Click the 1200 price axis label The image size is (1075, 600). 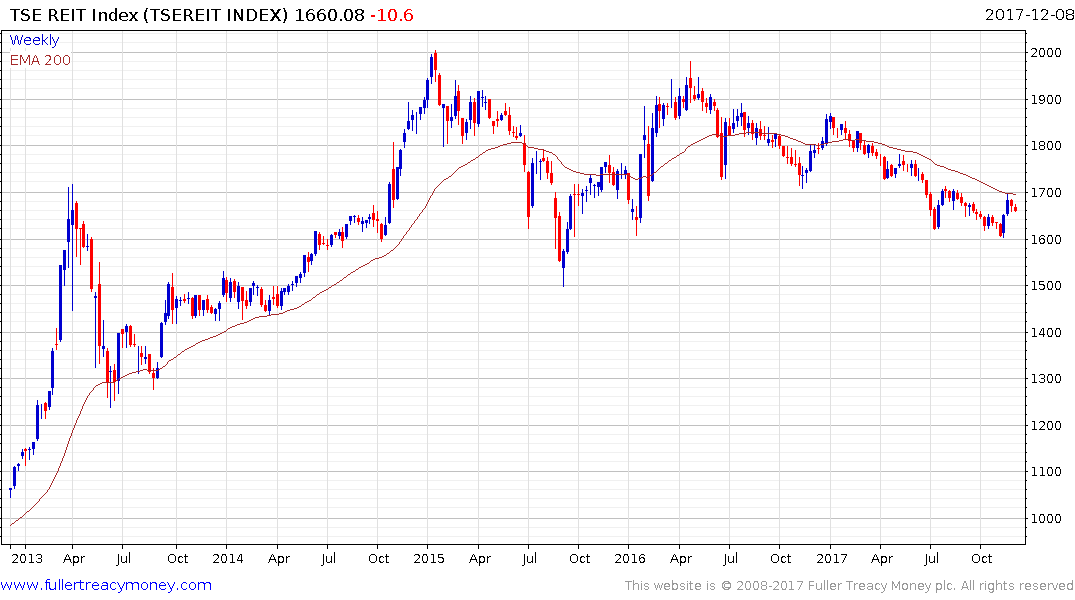coord(1046,425)
